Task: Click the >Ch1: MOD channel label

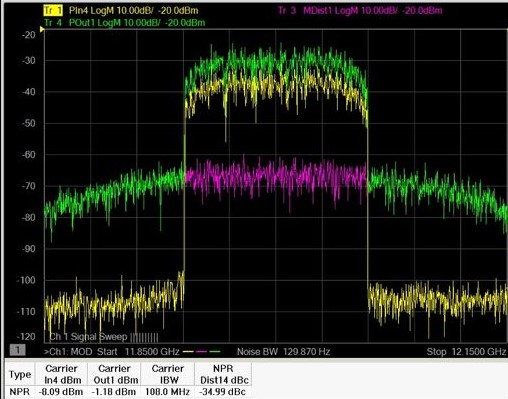Action: tap(68, 352)
